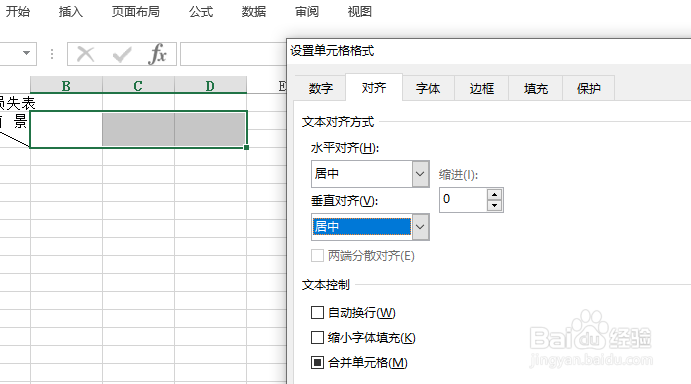691x384 pixels.
Task: Open the 插入 ribbon tab
Action: click(71, 11)
